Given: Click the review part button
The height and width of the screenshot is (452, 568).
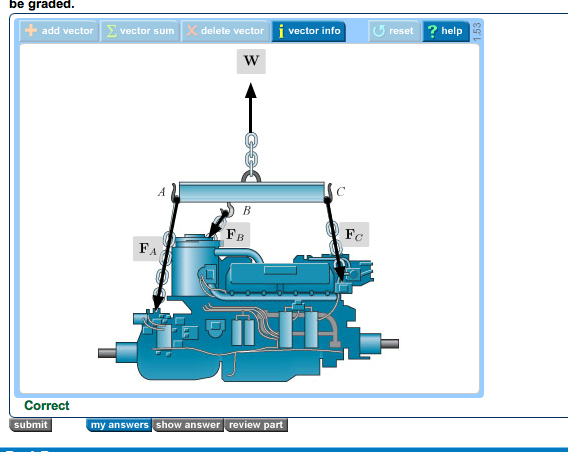Looking at the screenshot, I should [256, 424].
